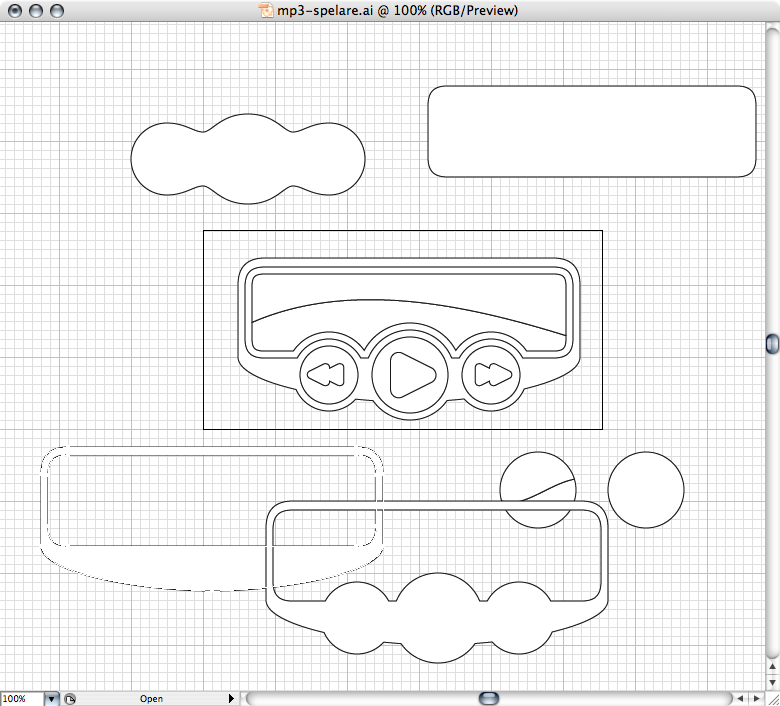Select the rewind double-arrow icon shape
Viewport: 780px width, 706px height.
(327, 375)
